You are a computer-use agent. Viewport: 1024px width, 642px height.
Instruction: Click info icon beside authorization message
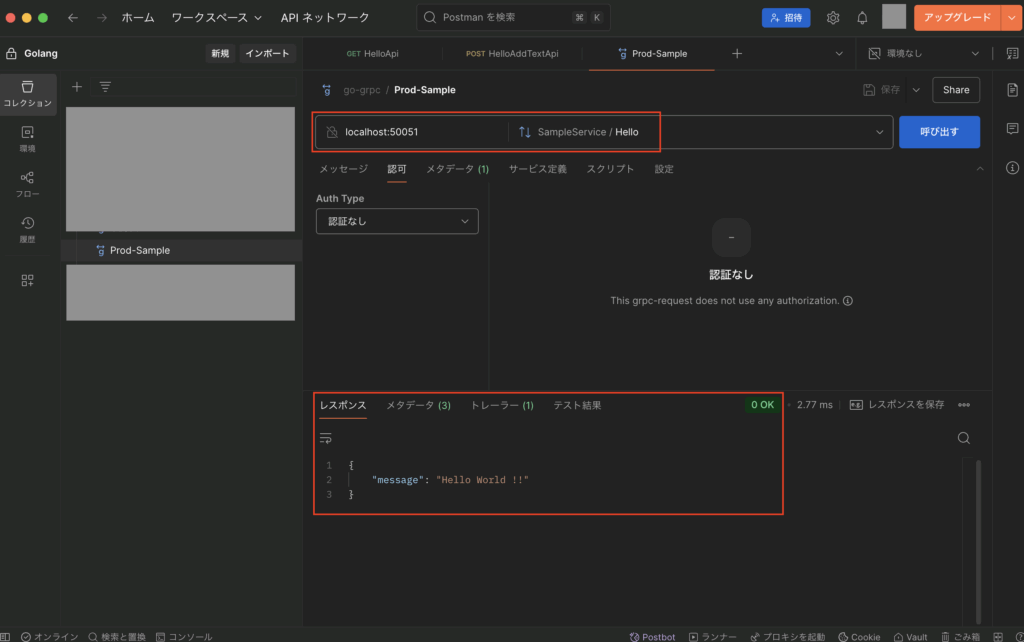click(x=848, y=301)
